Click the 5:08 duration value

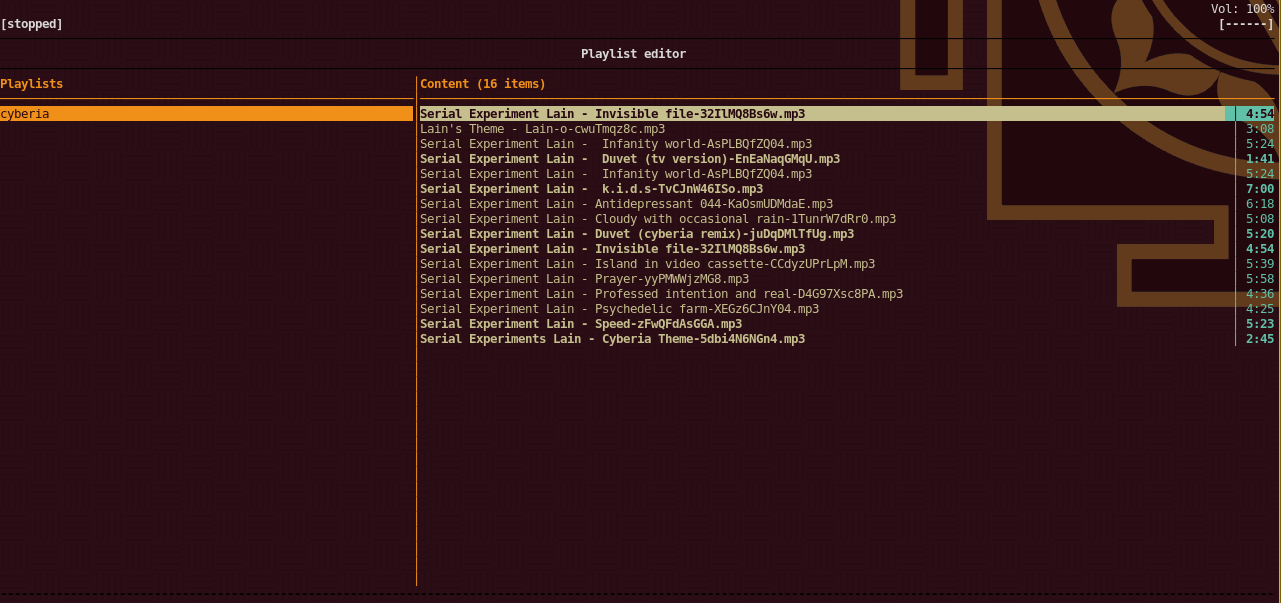1260,219
